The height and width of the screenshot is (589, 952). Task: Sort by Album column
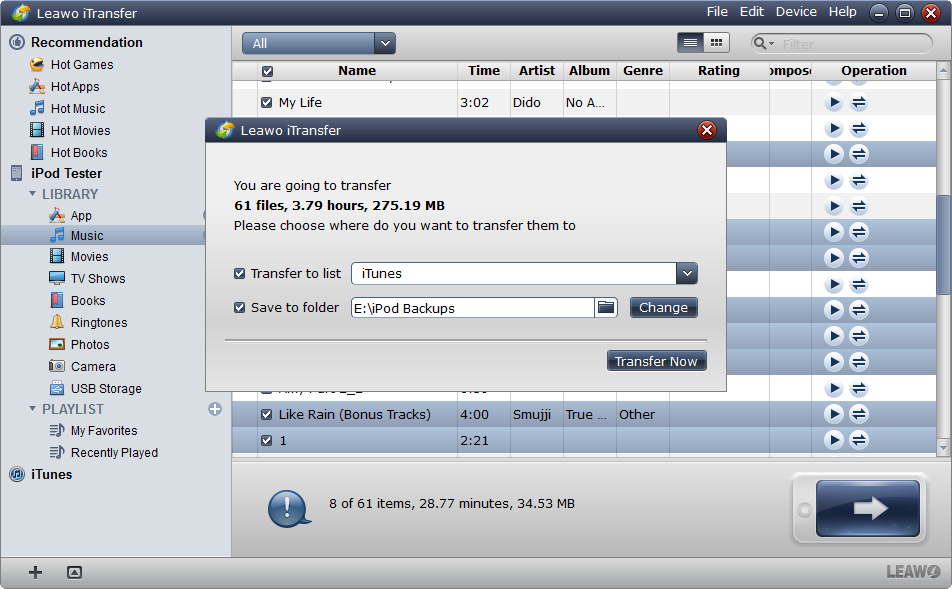(x=590, y=70)
